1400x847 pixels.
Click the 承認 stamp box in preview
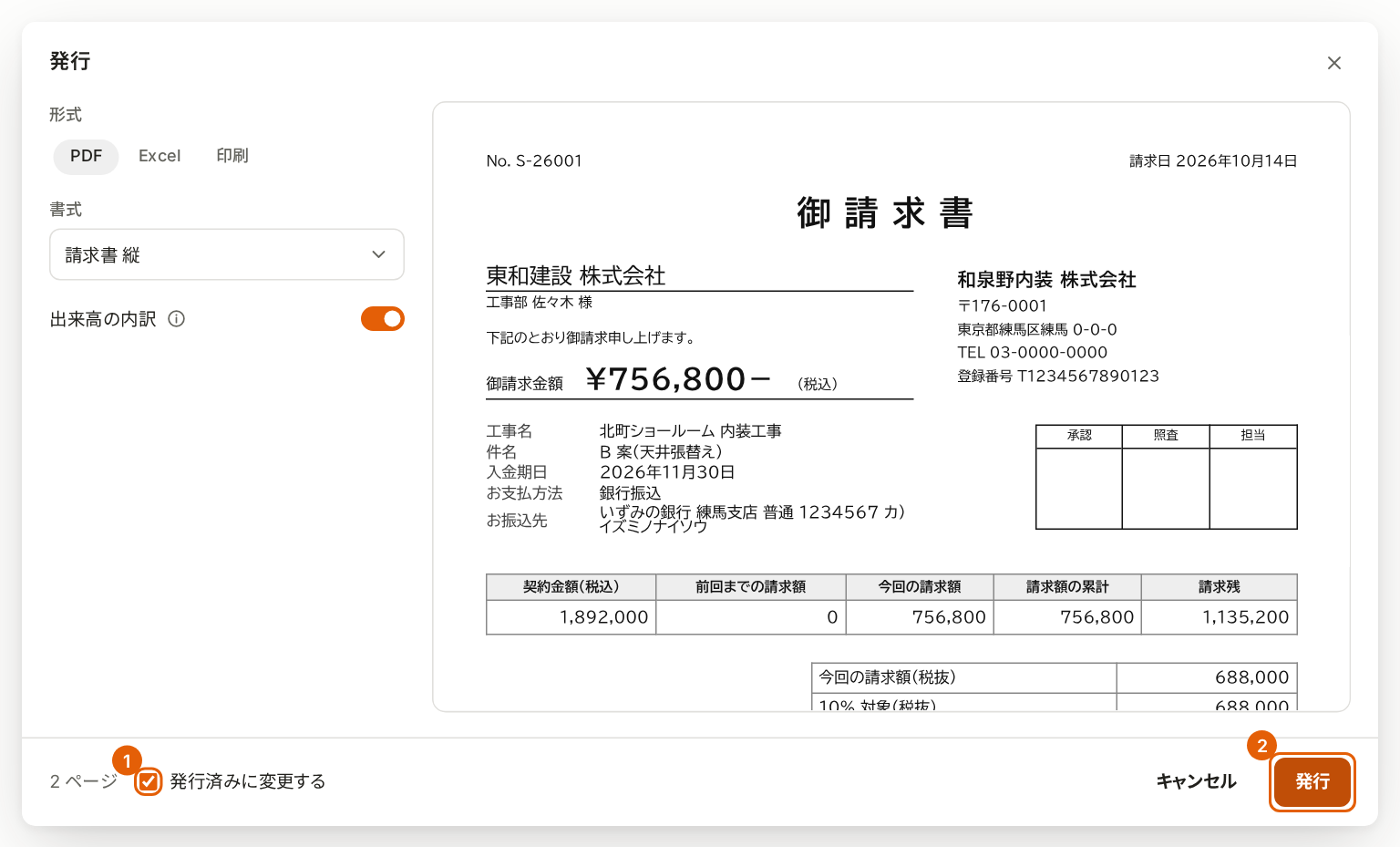tap(1079, 477)
